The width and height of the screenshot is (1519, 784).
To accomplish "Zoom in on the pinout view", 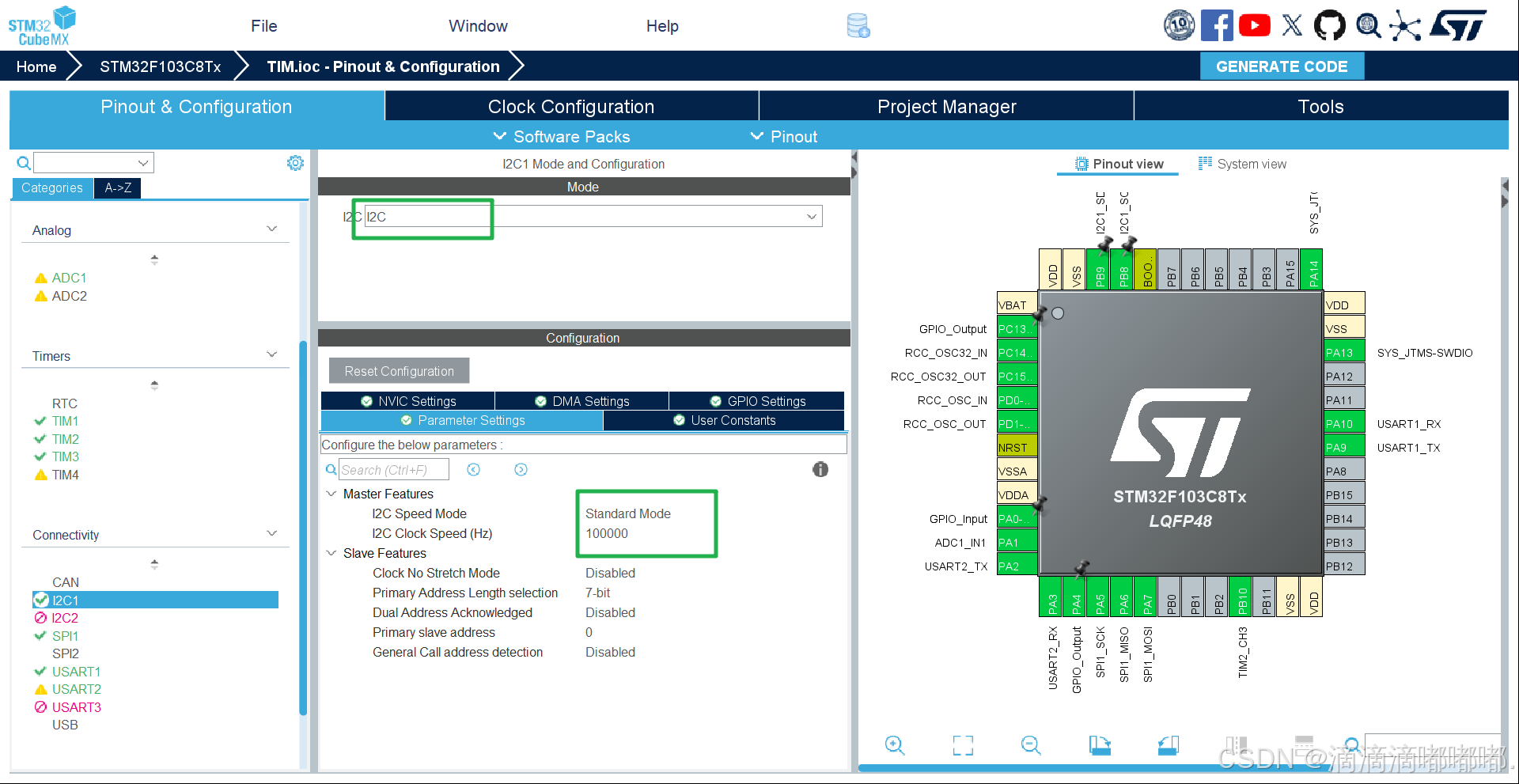I will coord(895,745).
